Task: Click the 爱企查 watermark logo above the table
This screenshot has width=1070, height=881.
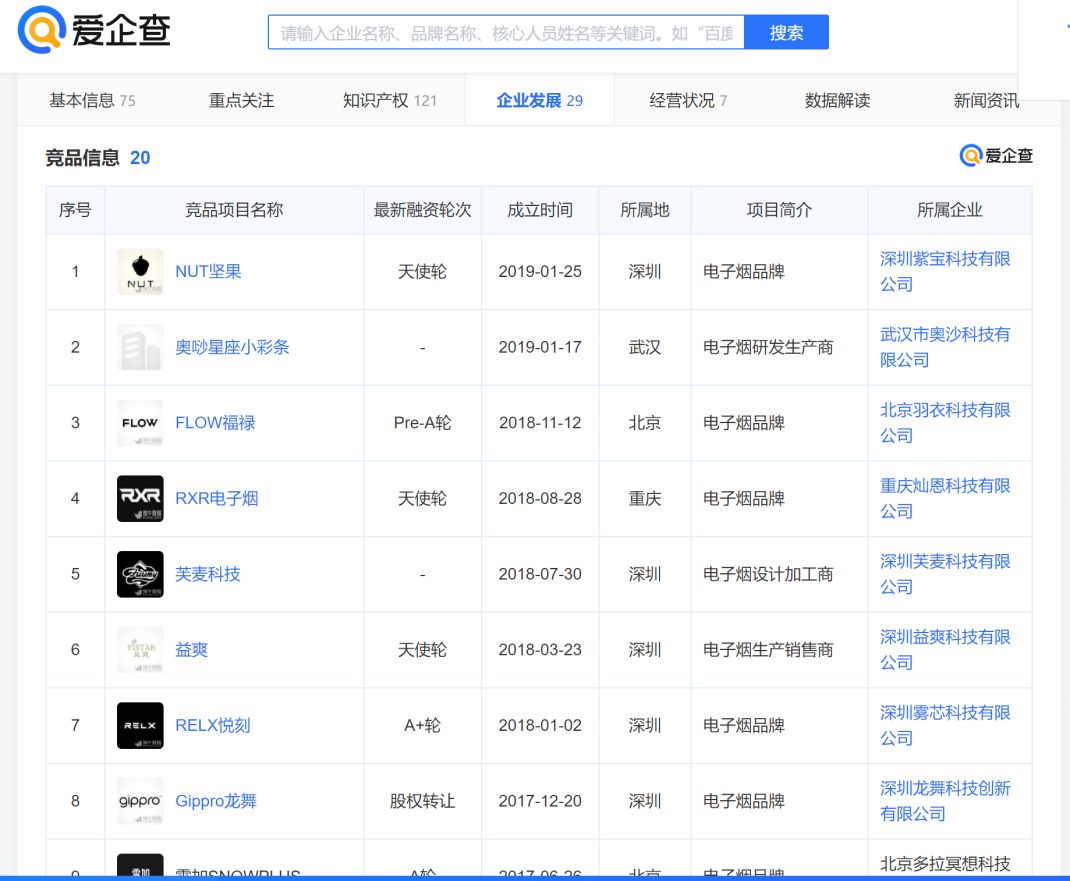Action: pos(996,157)
